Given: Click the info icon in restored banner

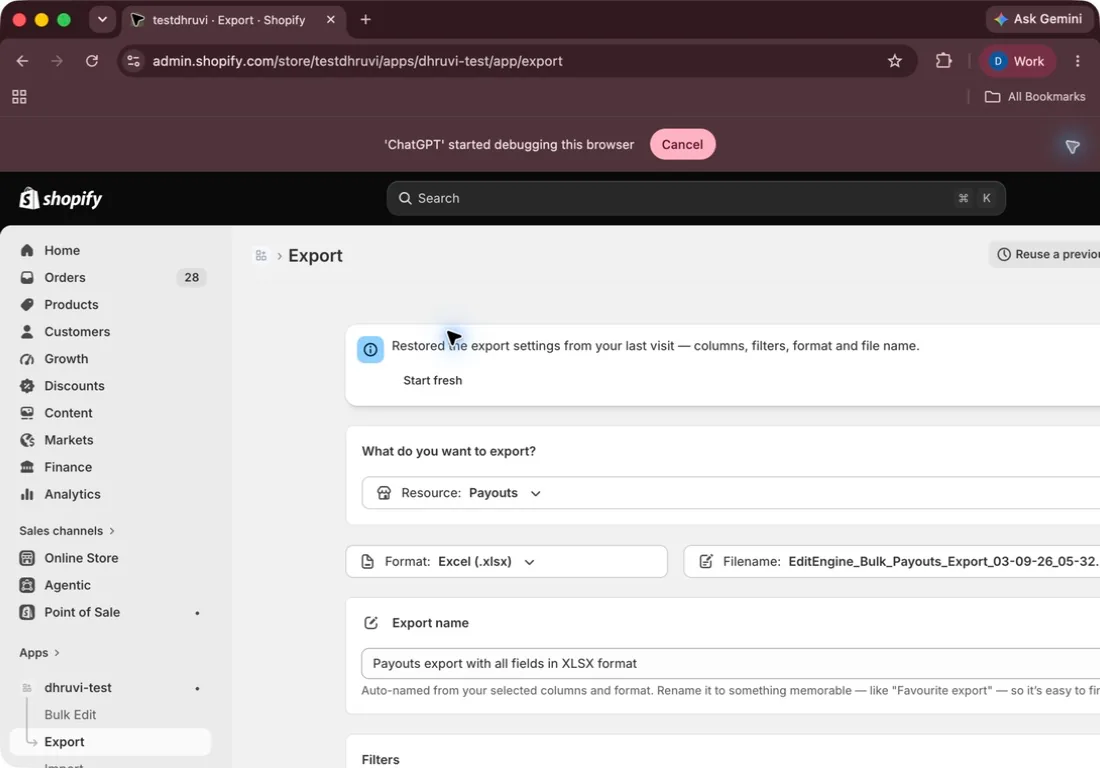Looking at the screenshot, I should [370, 349].
